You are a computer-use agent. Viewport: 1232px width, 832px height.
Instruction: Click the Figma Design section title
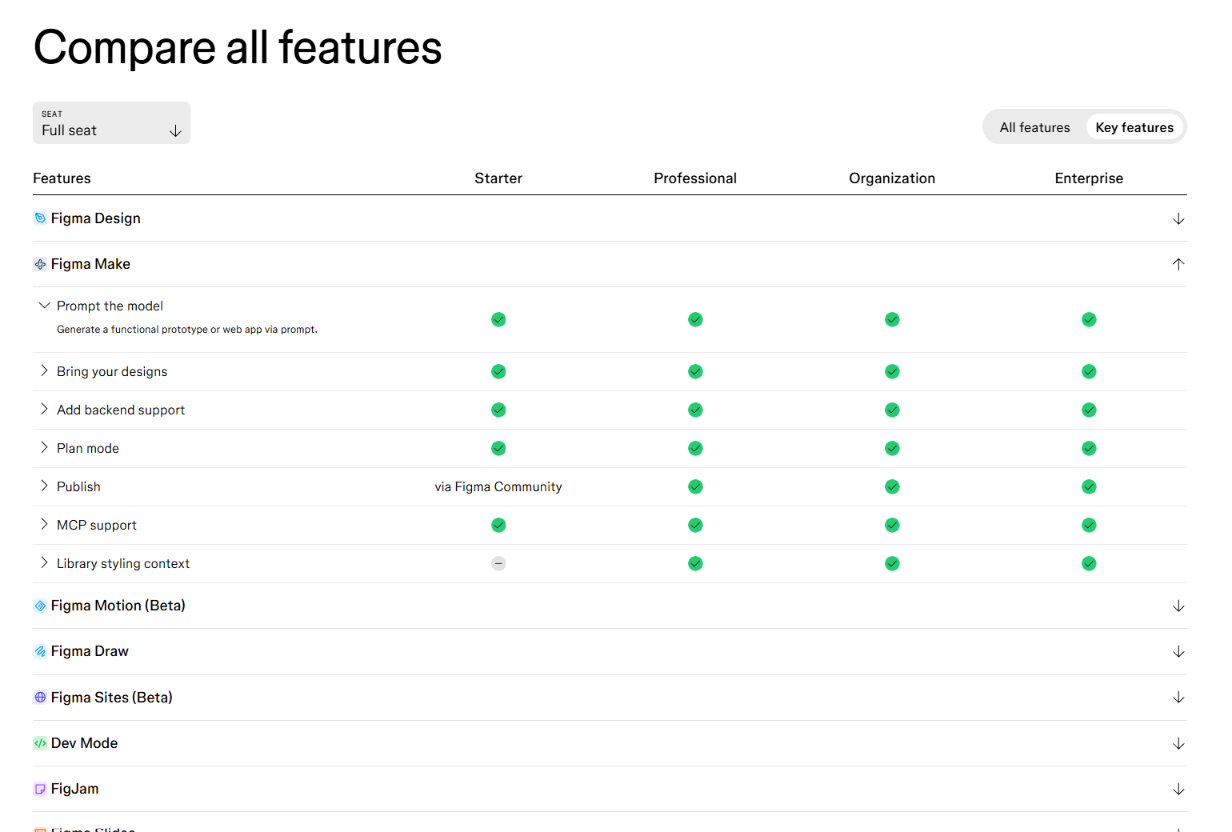(96, 218)
